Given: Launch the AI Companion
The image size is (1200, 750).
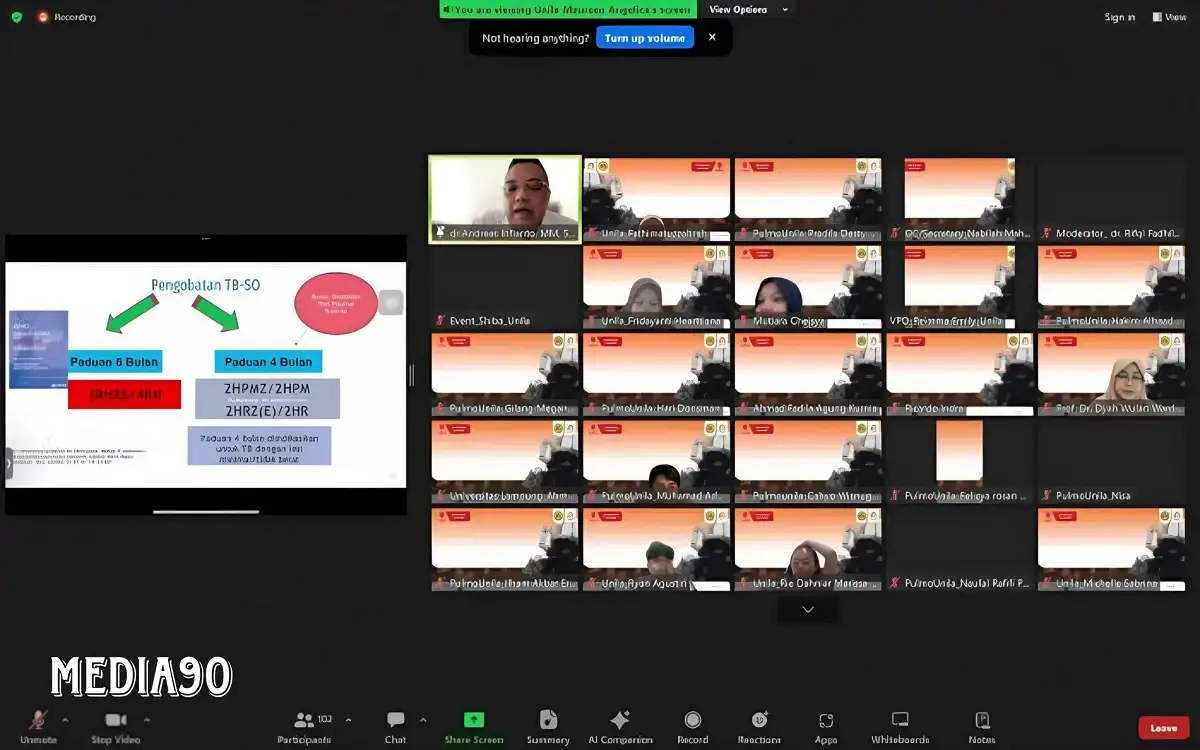Looking at the screenshot, I should point(619,721).
